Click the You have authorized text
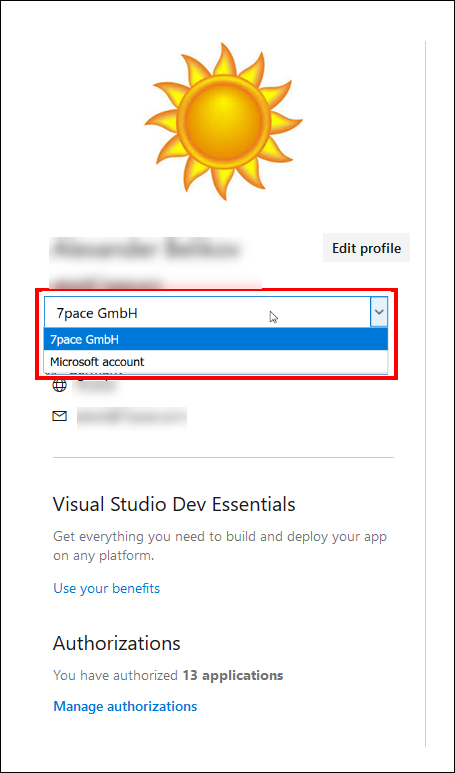Screen dimensions: 455x773 pyautogui.click(x=115, y=675)
